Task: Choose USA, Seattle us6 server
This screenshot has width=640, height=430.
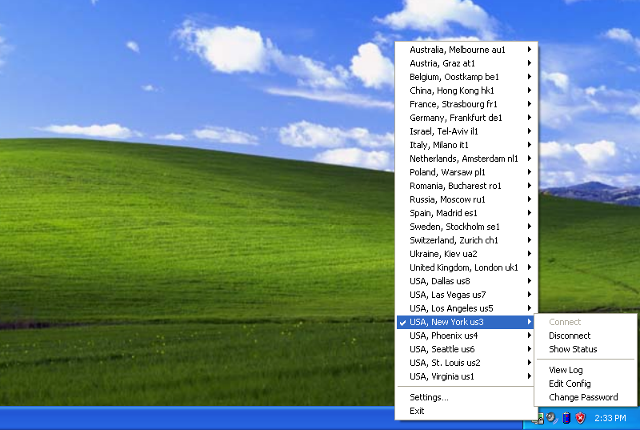Action: (466, 349)
